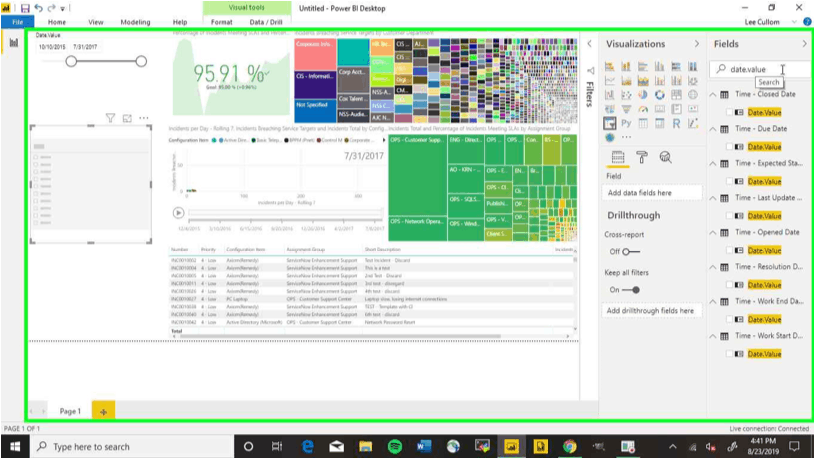Click the date slicer left slider handle
This screenshot has width=815, height=460.
[71, 61]
